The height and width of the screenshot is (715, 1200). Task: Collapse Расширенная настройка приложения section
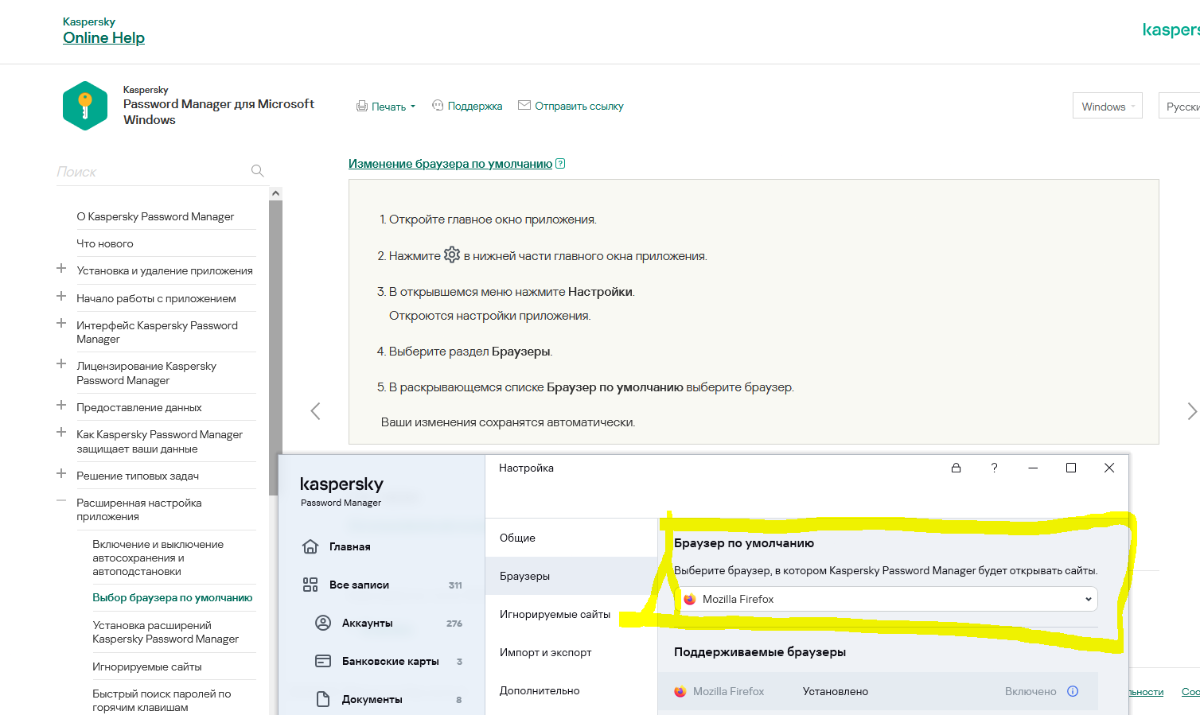tap(61, 502)
